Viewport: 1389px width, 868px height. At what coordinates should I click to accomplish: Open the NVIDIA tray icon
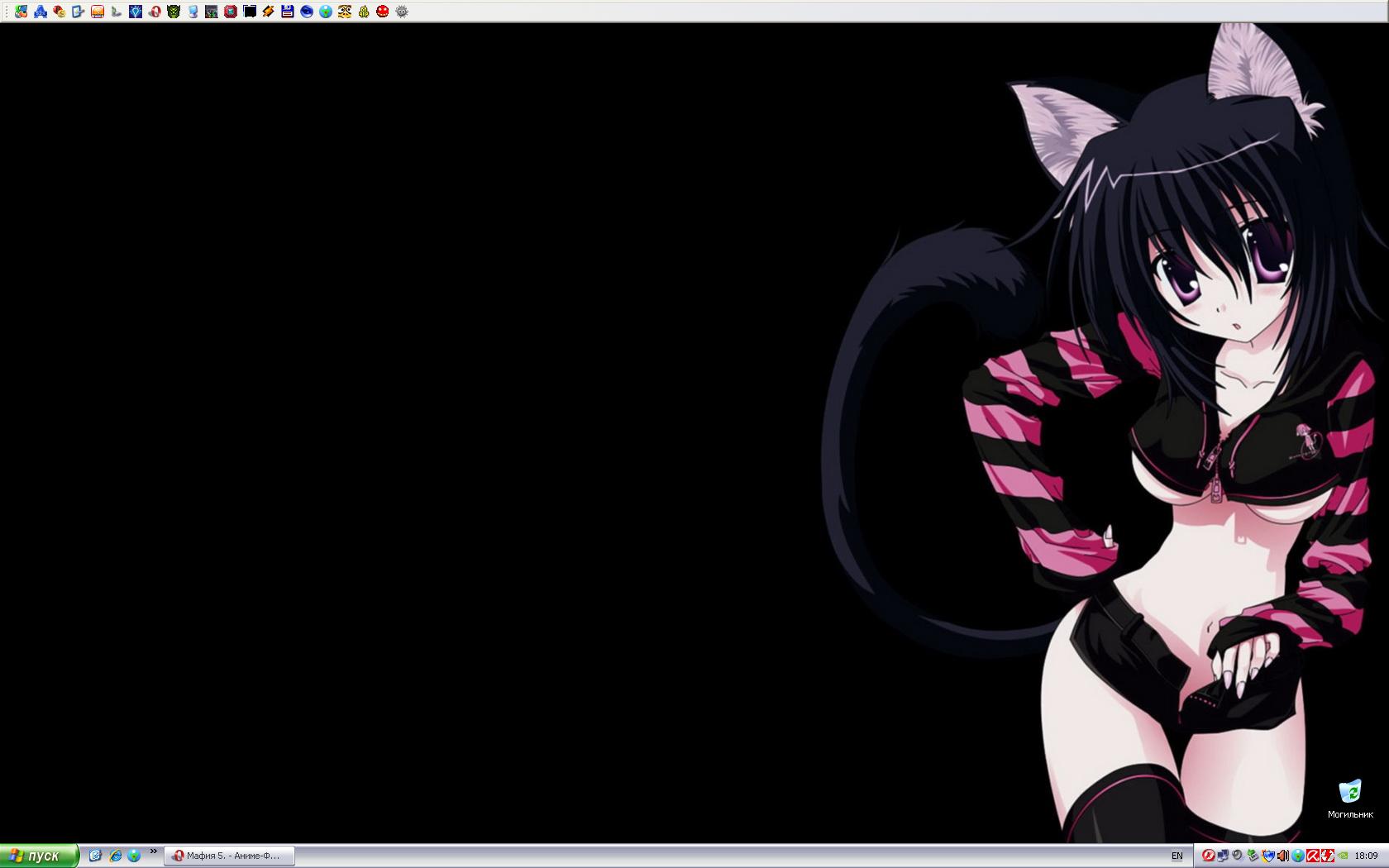1344,856
